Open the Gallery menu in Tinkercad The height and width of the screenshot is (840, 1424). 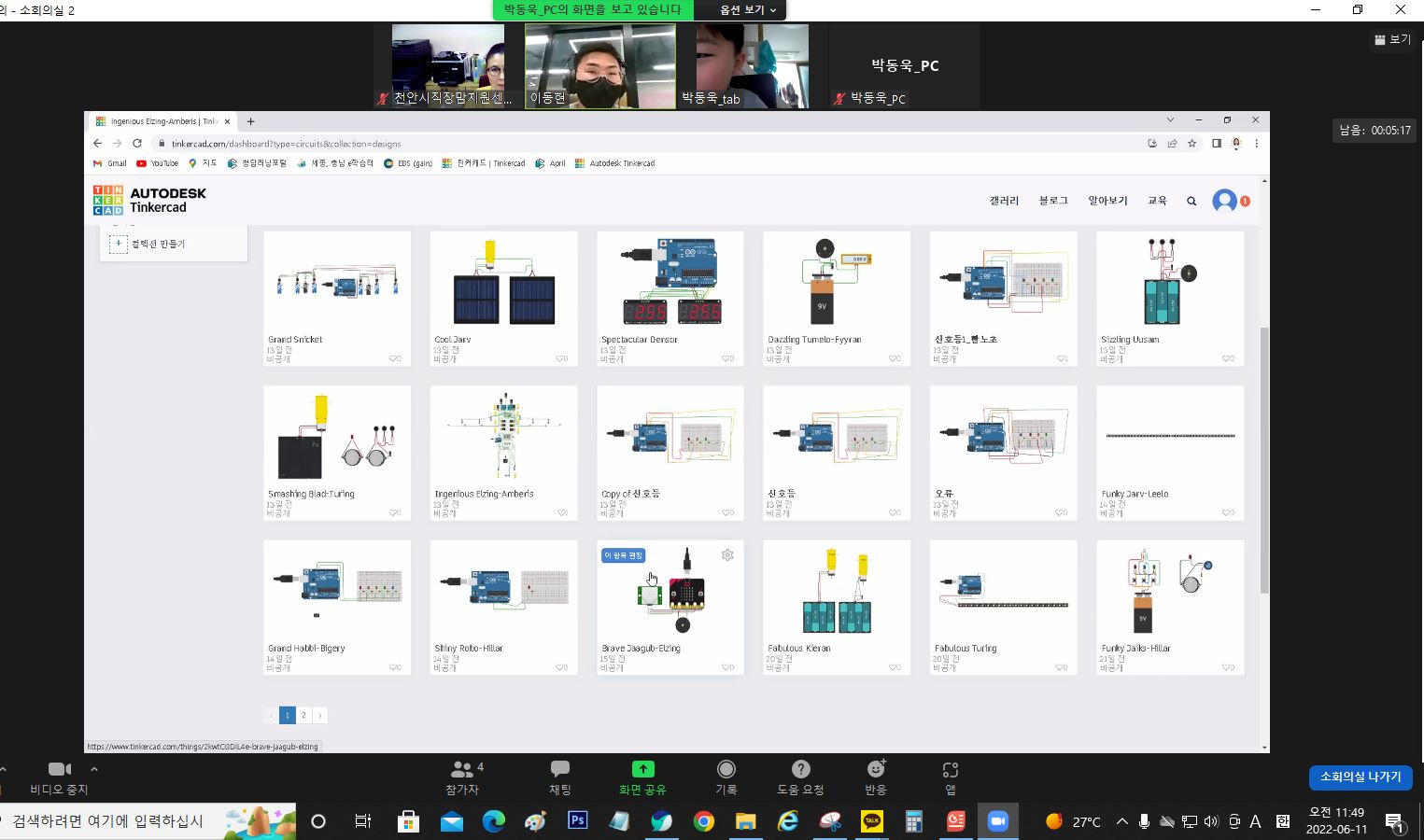(1004, 201)
